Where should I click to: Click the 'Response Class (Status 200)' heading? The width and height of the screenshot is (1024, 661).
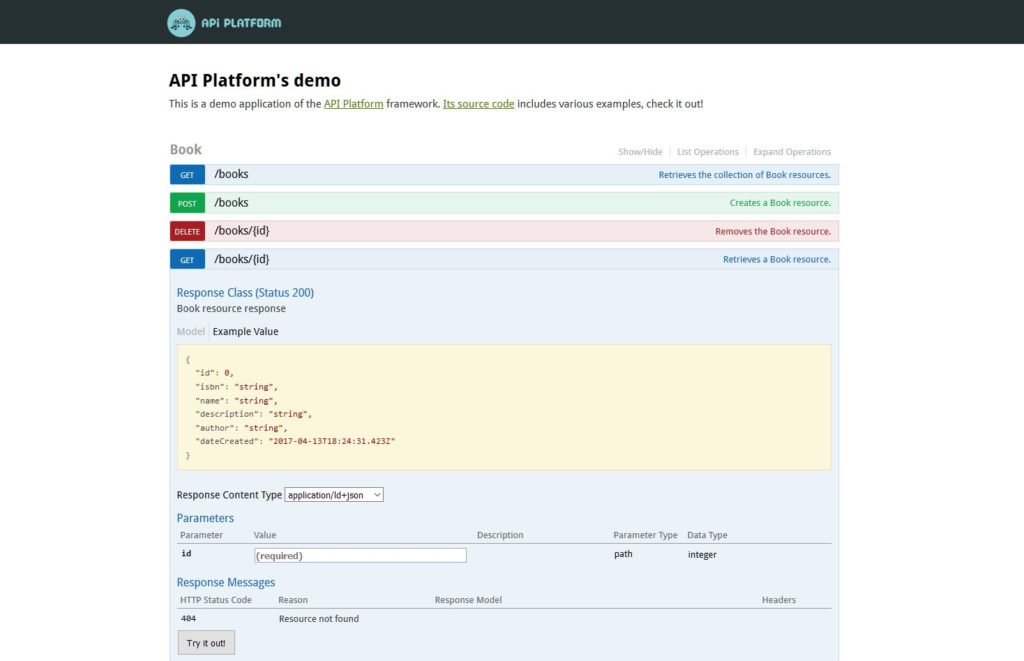point(245,293)
